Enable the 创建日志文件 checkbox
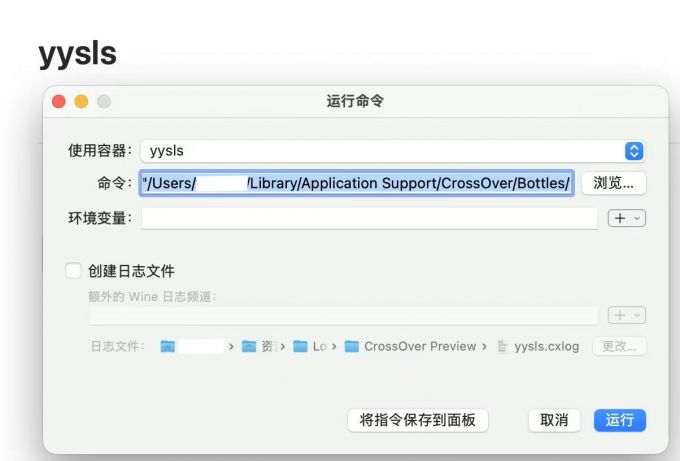 73,271
